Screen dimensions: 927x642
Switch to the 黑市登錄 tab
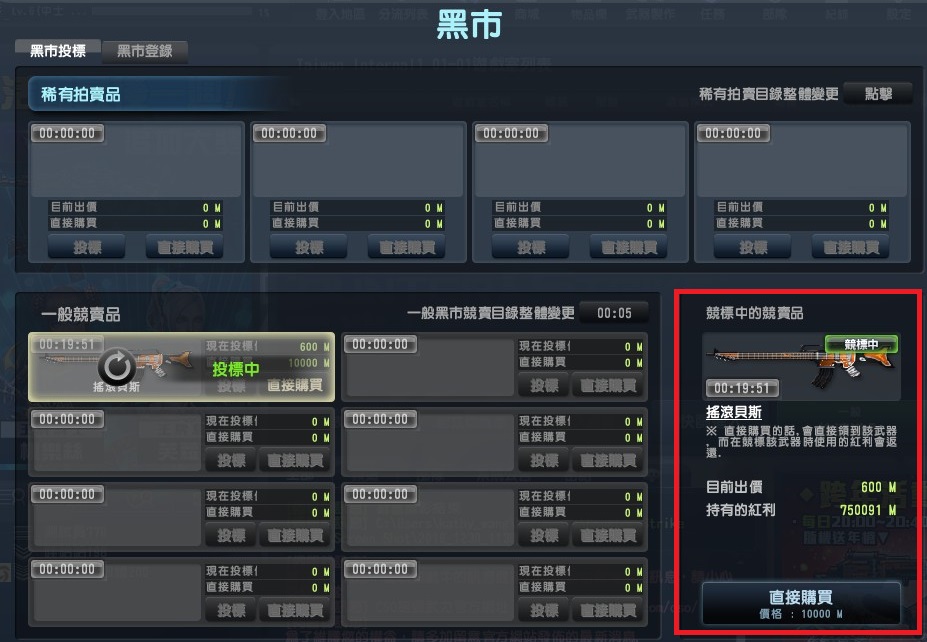[145, 51]
